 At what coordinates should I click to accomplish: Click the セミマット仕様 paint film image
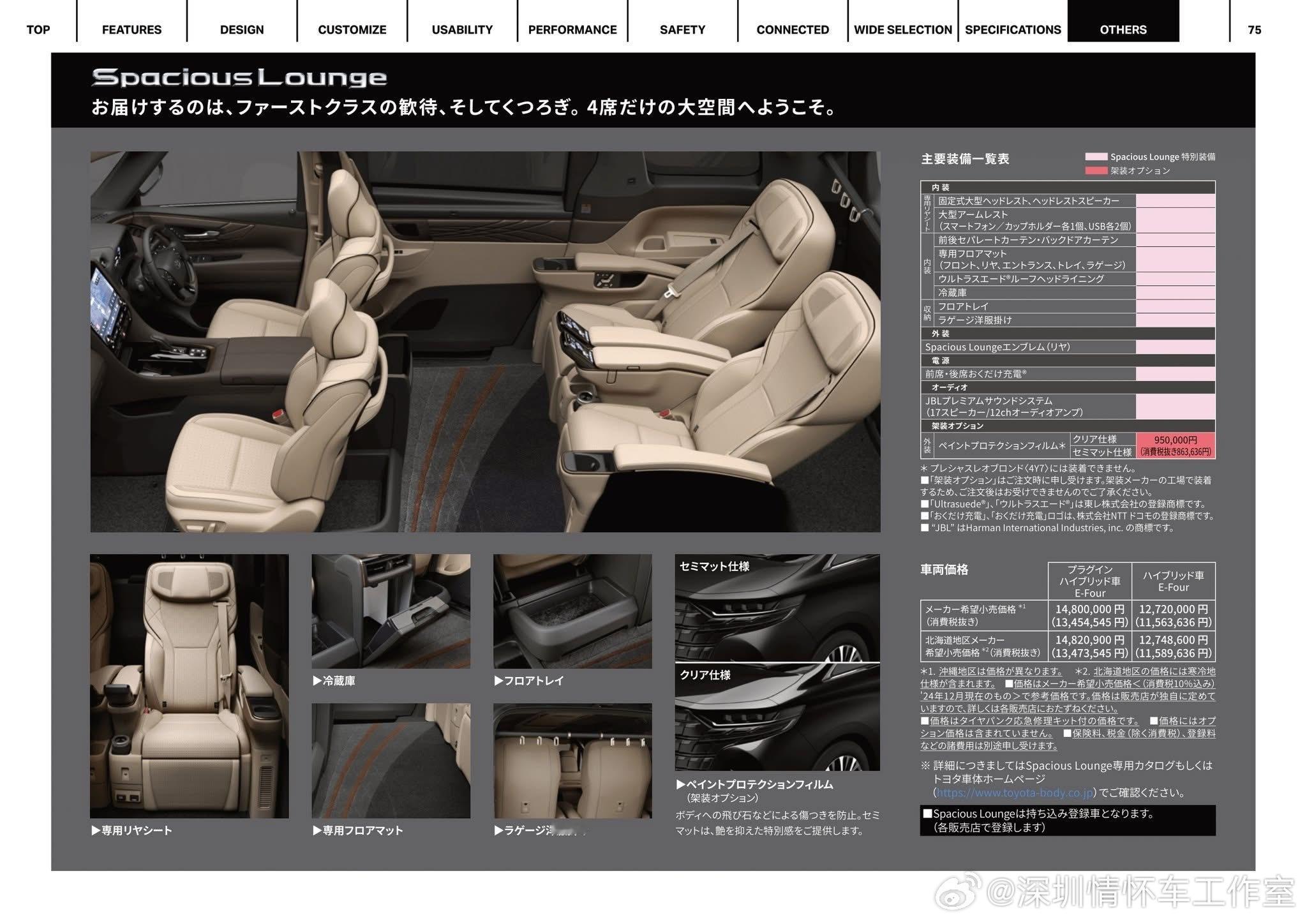(x=777, y=607)
